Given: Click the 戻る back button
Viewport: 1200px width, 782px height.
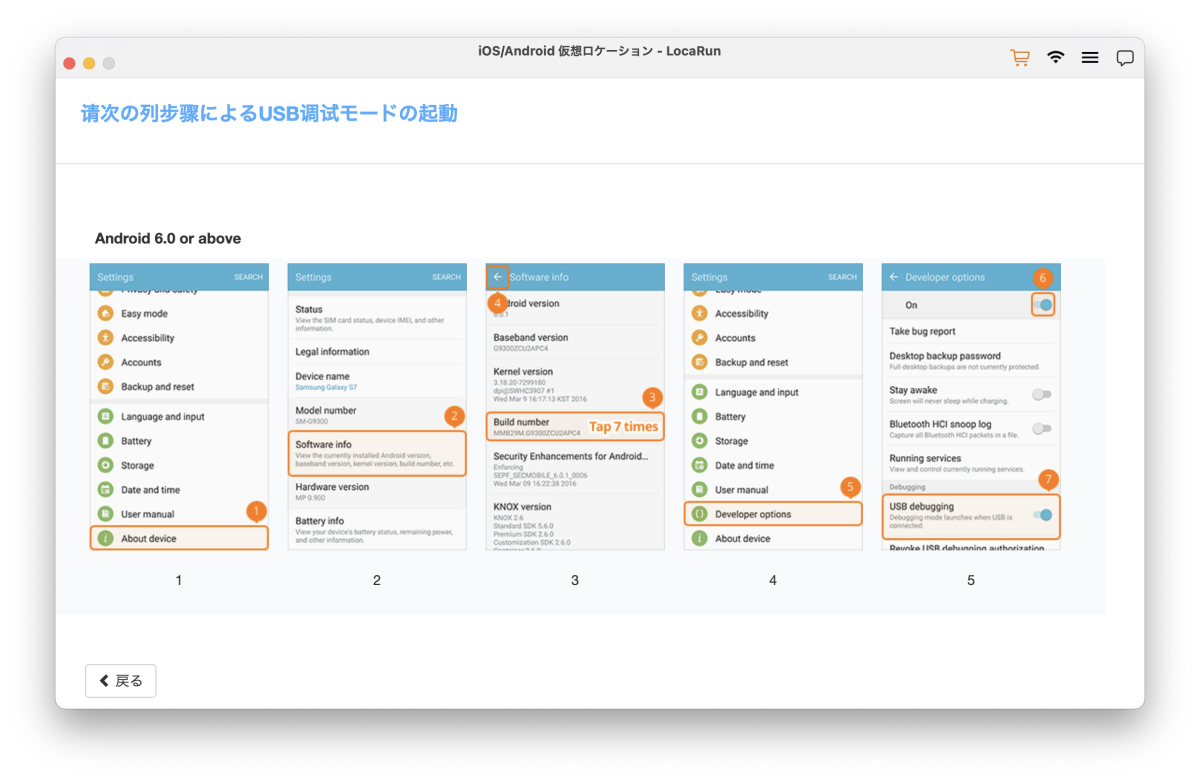Looking at the screenshot, I should (121, 681).
